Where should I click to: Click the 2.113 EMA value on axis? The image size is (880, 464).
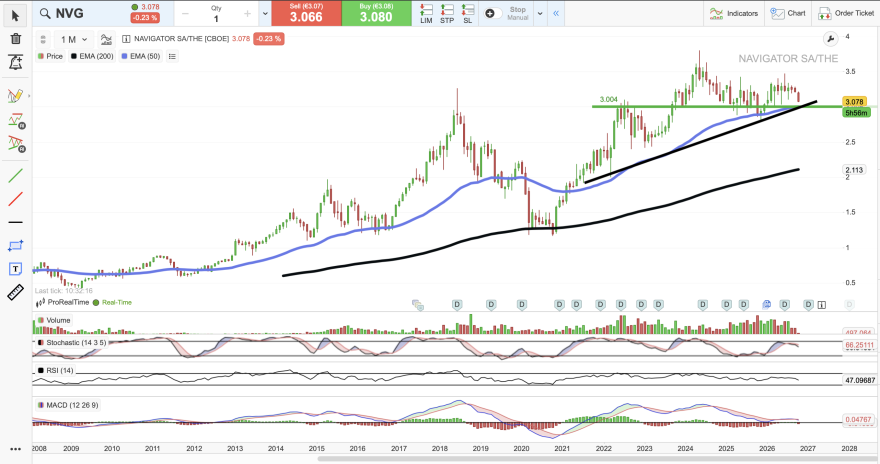pos(854,170)
